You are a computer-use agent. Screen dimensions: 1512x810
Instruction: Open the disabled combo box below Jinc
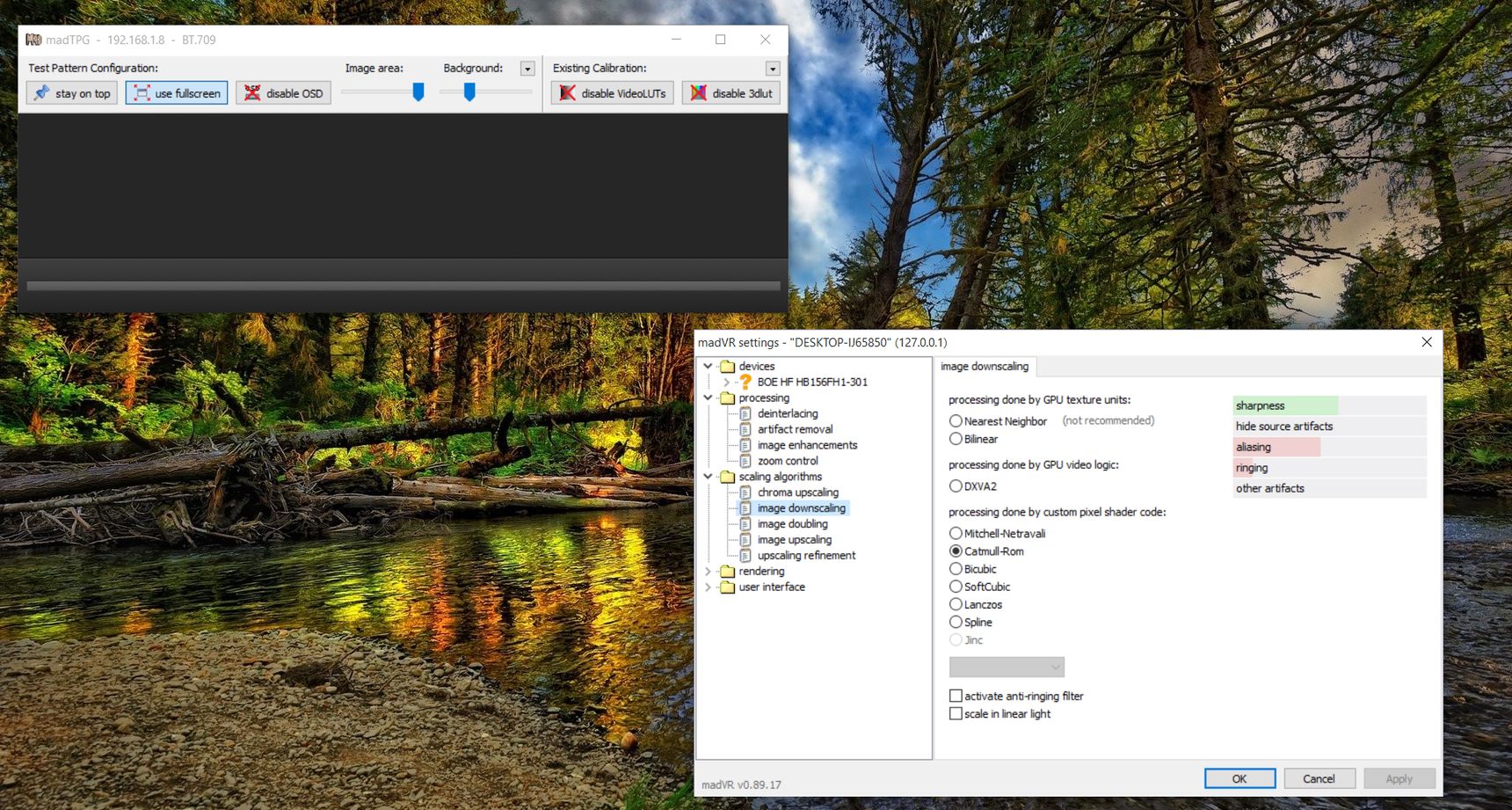point(1007,668)
